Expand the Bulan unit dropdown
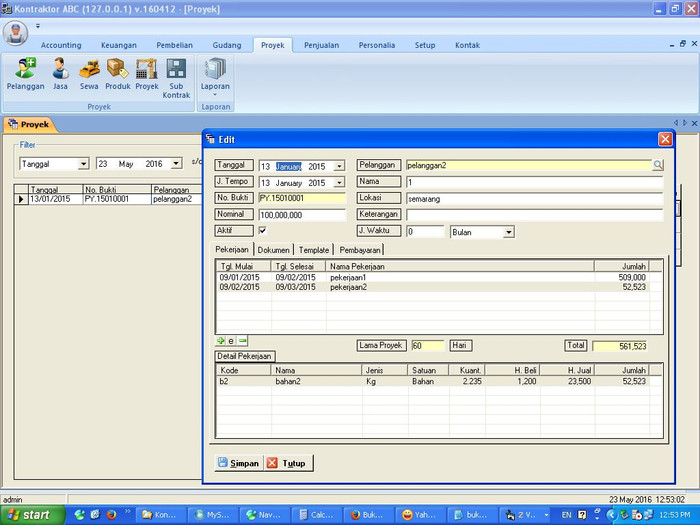700x525 pixels. tap(509, 232)
